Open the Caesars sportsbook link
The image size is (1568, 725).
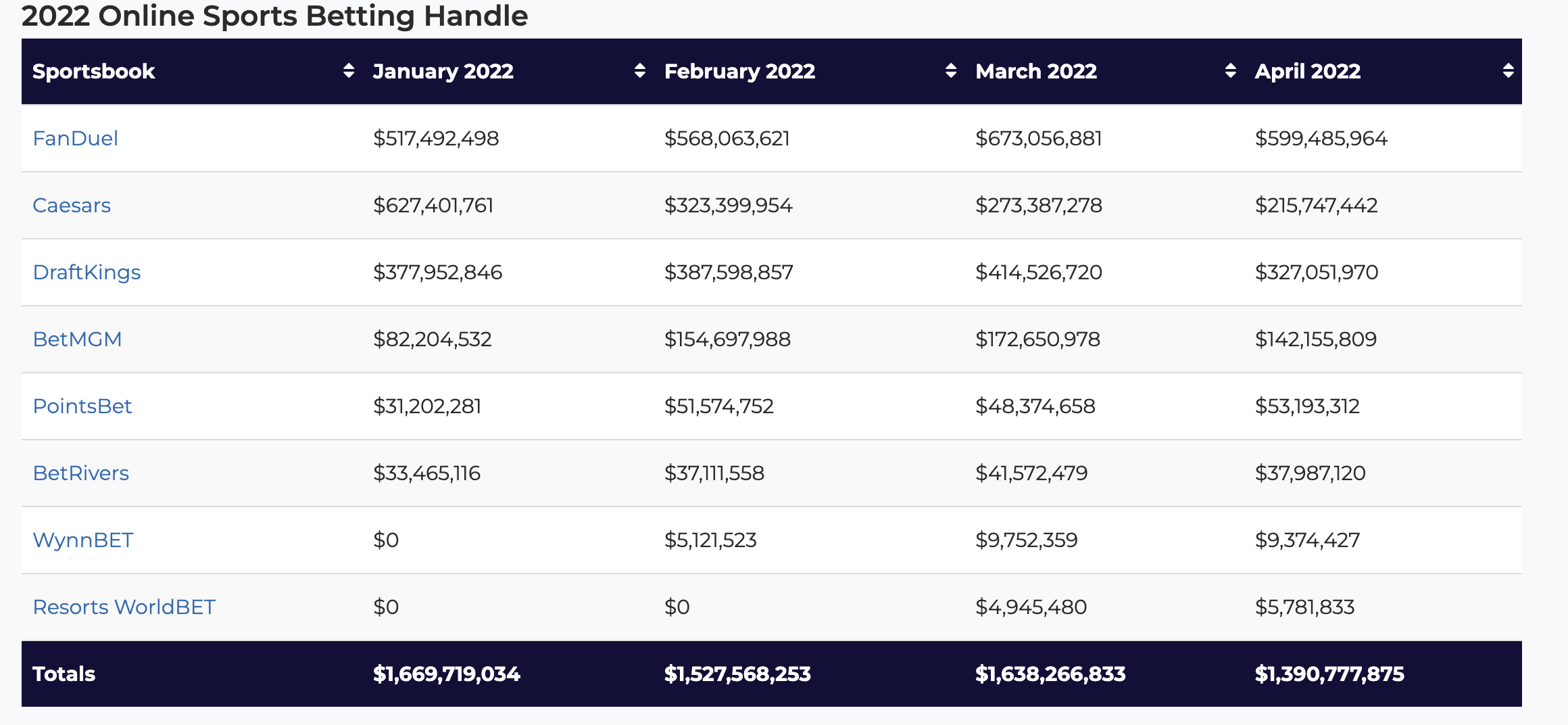tap(72, 206)
